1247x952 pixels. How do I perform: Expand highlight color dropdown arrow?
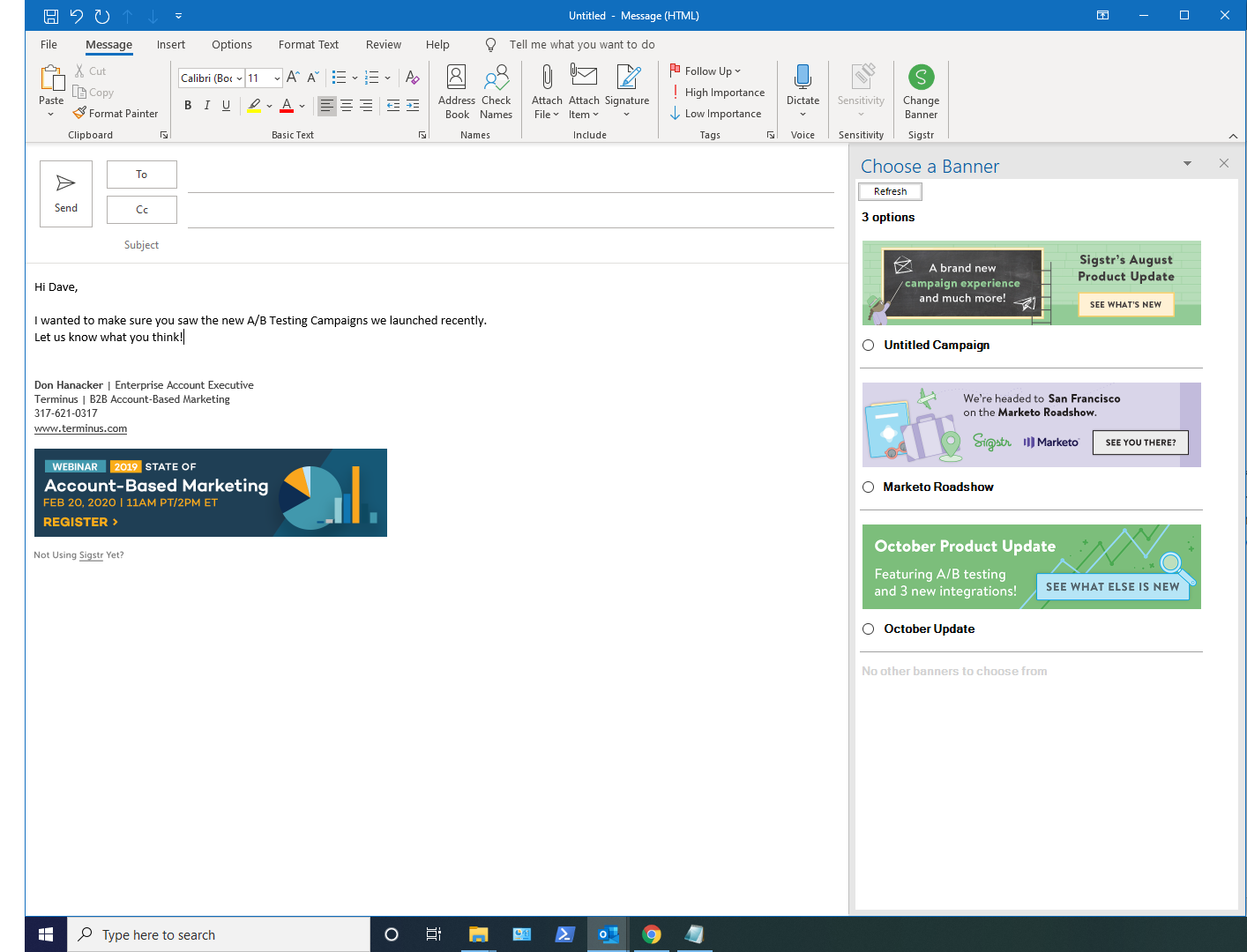(269, 106)
